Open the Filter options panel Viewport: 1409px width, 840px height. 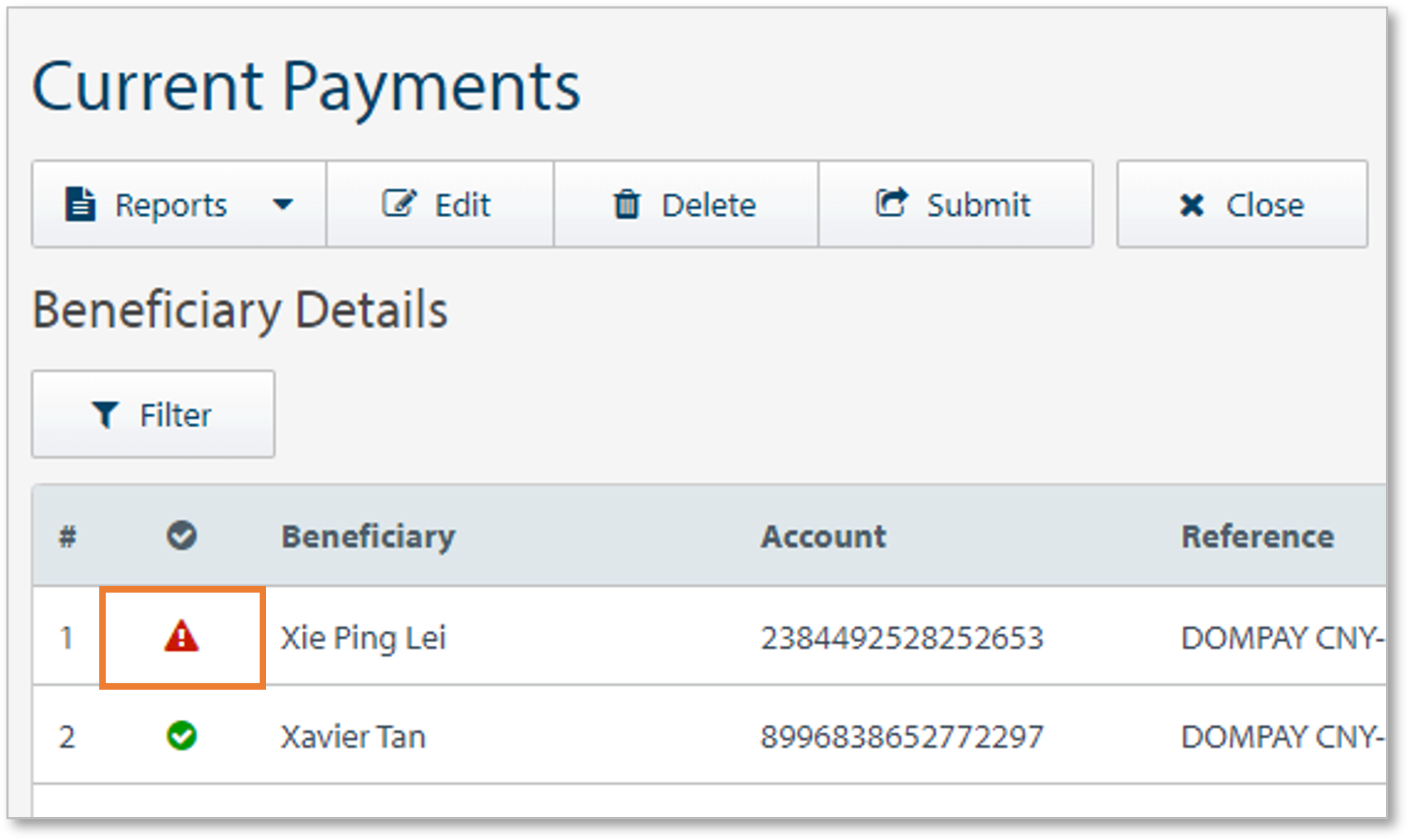(x=152, y=414)
